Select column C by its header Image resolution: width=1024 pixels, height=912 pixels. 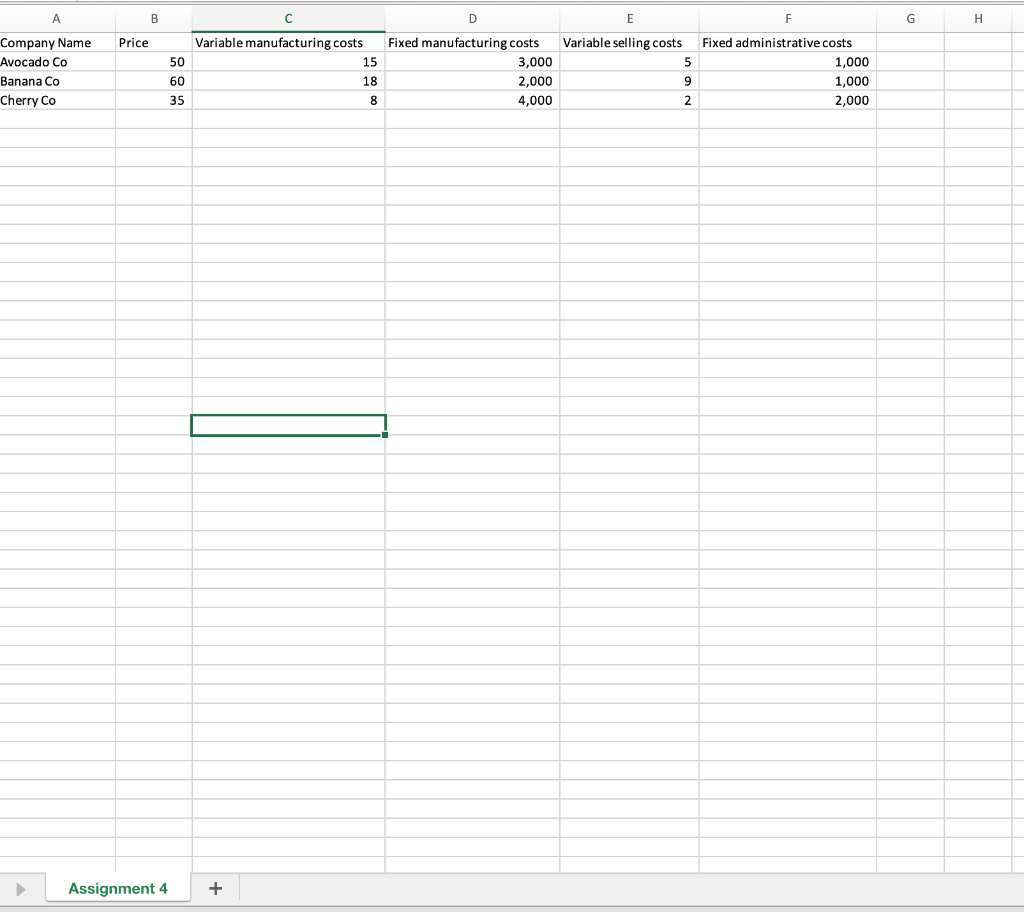tap(288, 18)
